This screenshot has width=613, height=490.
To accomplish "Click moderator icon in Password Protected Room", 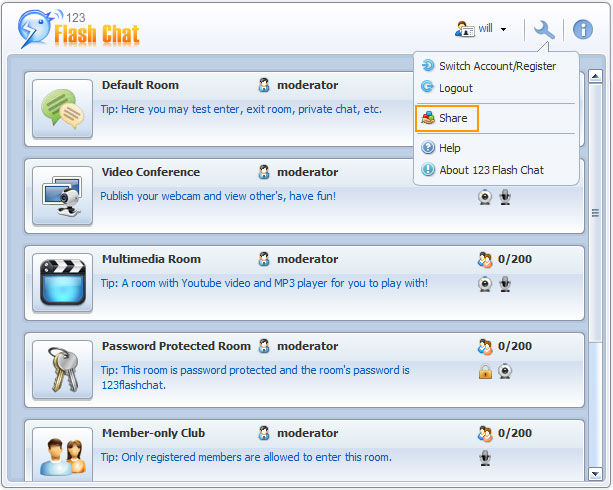I will click(264, 346).
